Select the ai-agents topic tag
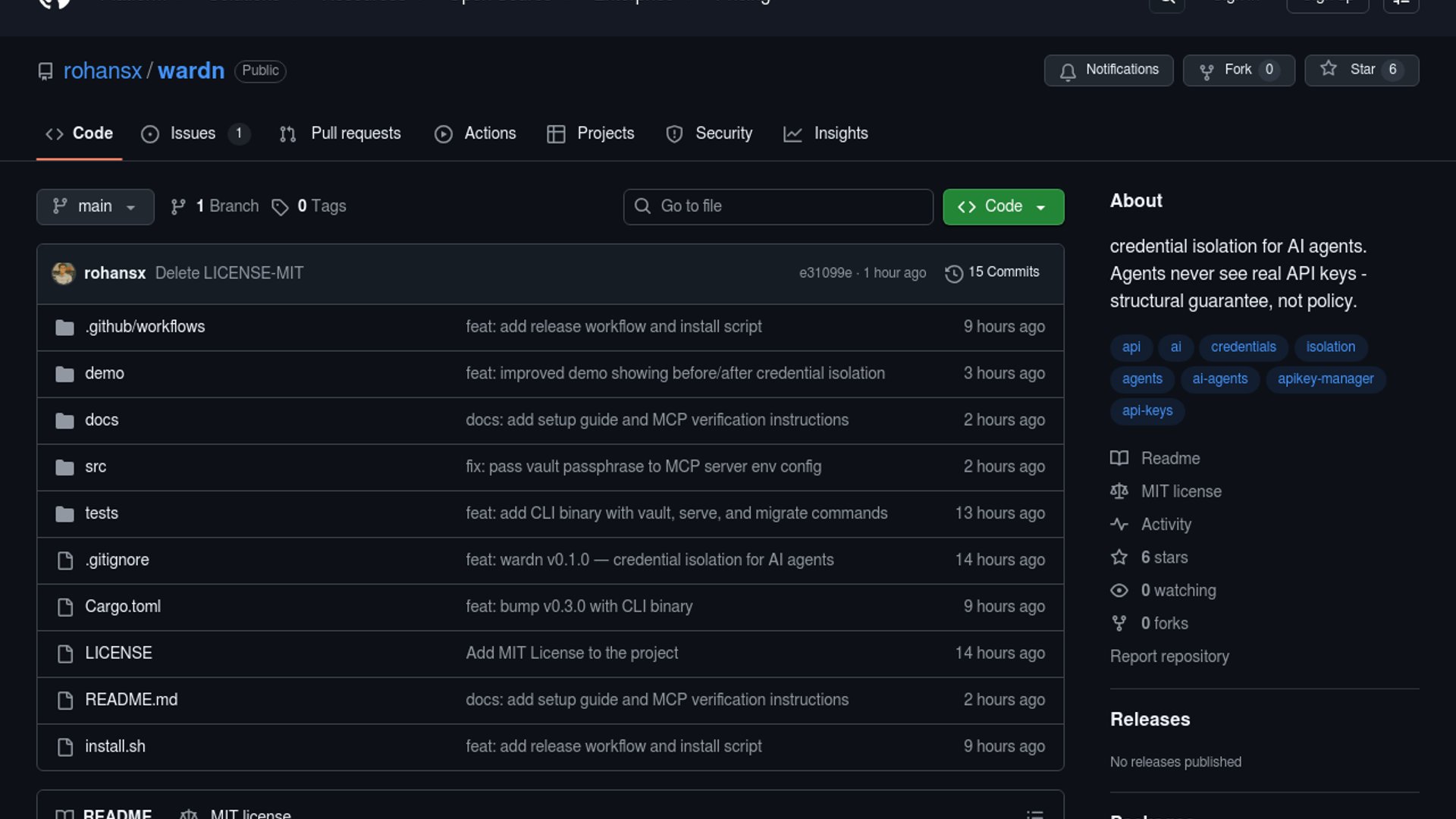 pos(1219,378)
